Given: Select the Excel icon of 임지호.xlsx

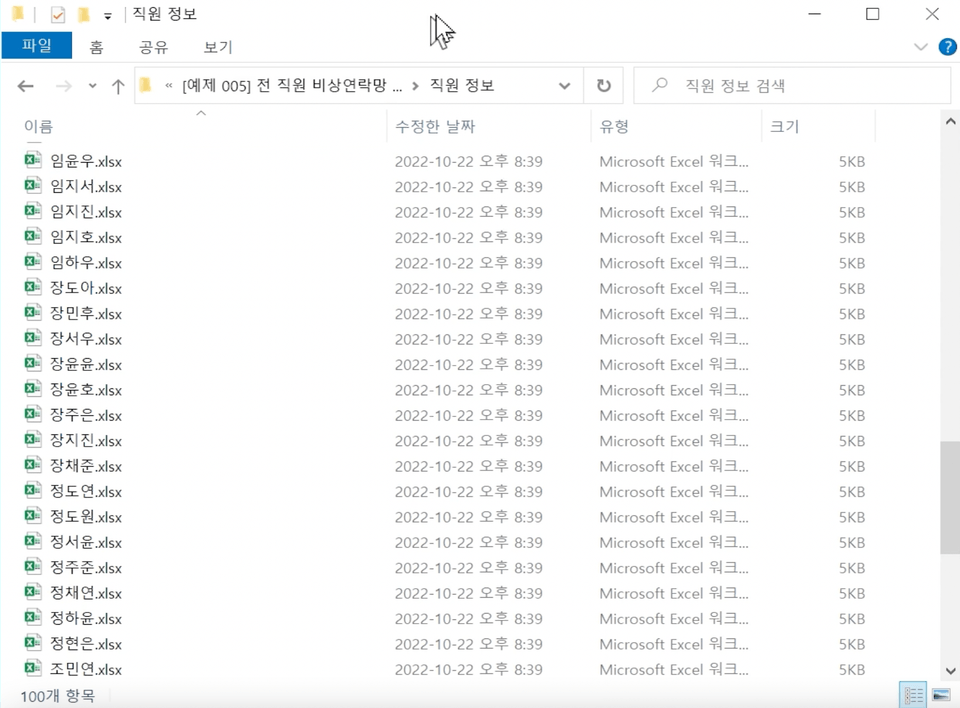Looking at the screenshot, I should click(x=32, y=236).
